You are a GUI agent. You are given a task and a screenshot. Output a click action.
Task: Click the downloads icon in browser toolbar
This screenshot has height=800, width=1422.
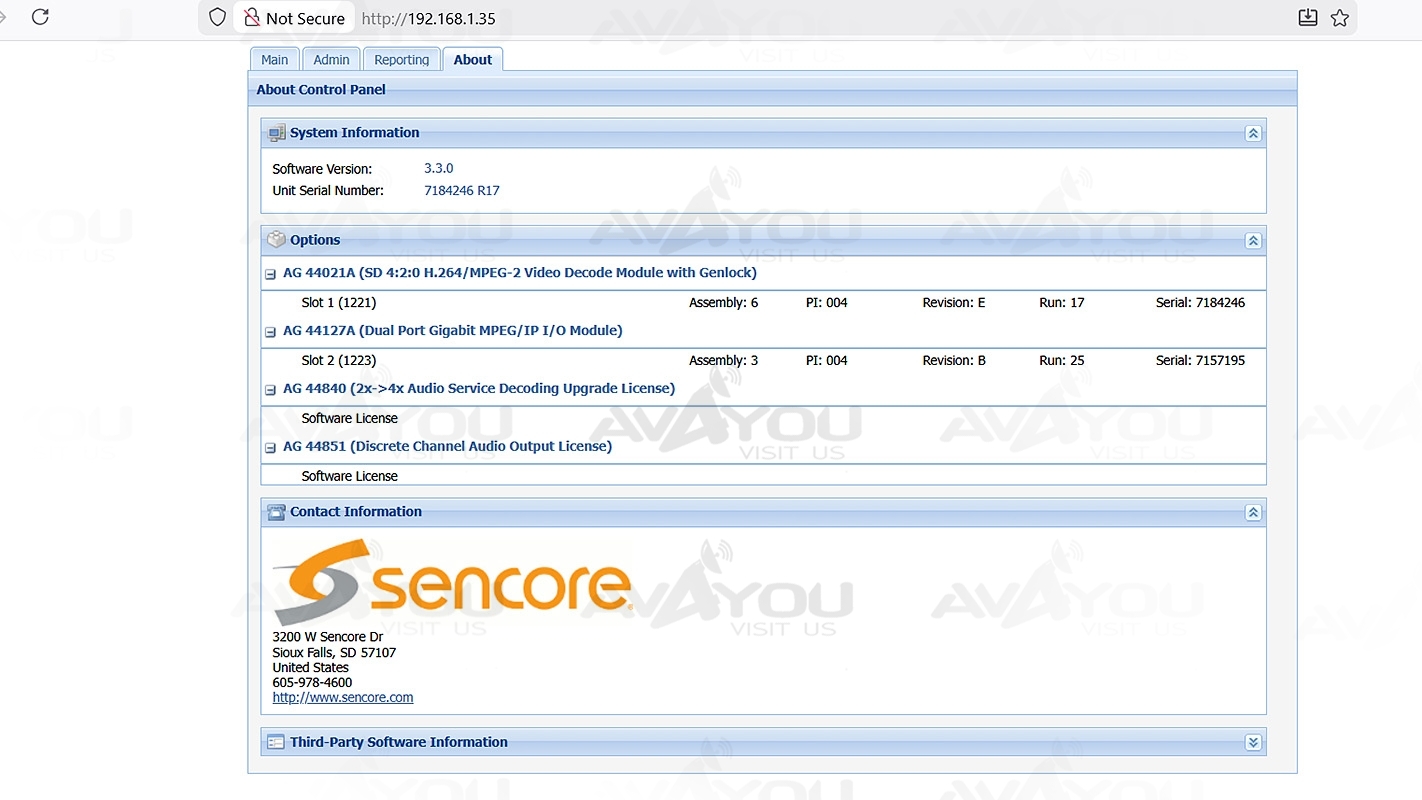pos(1307,17)
